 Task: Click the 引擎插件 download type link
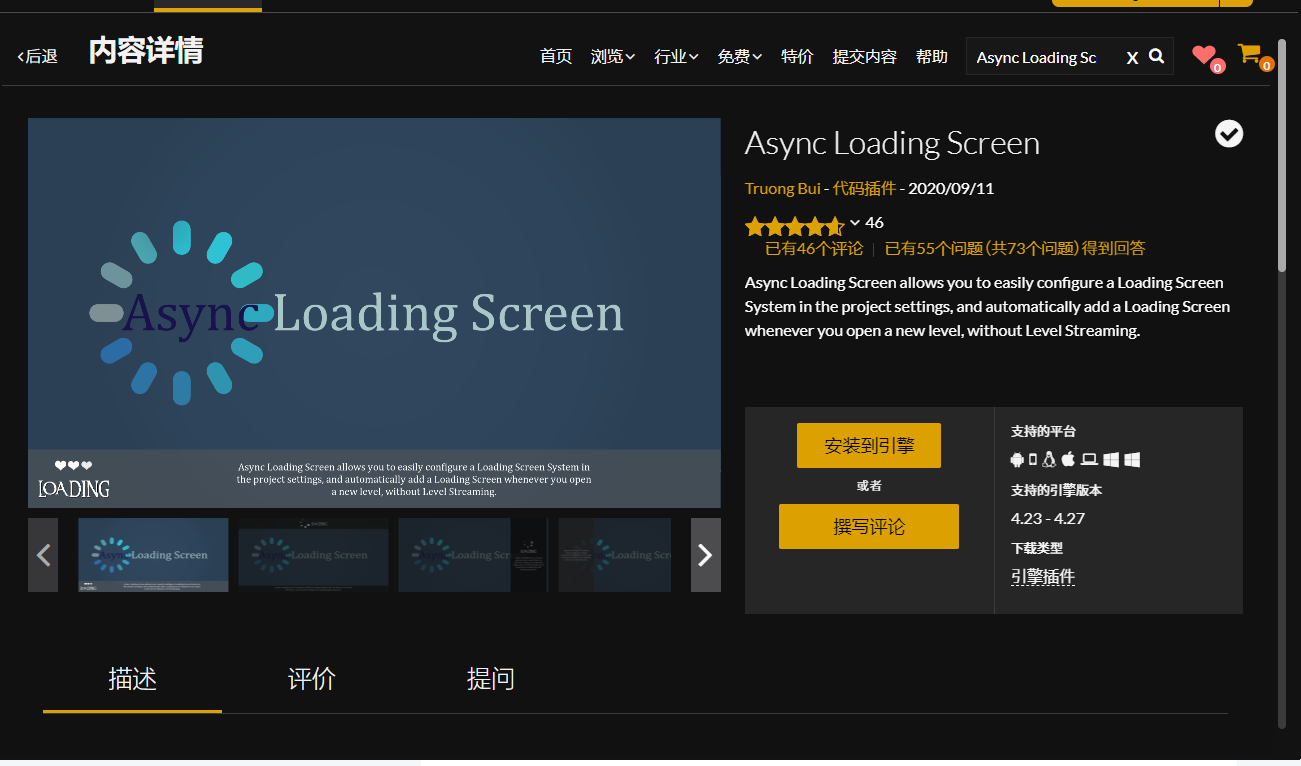click(x=1043, y=577)
